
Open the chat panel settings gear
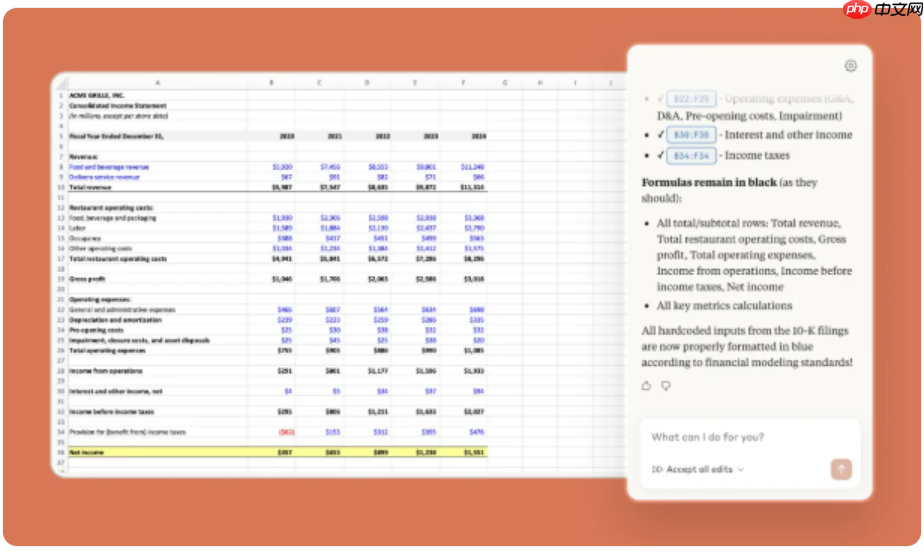(850, 66)
